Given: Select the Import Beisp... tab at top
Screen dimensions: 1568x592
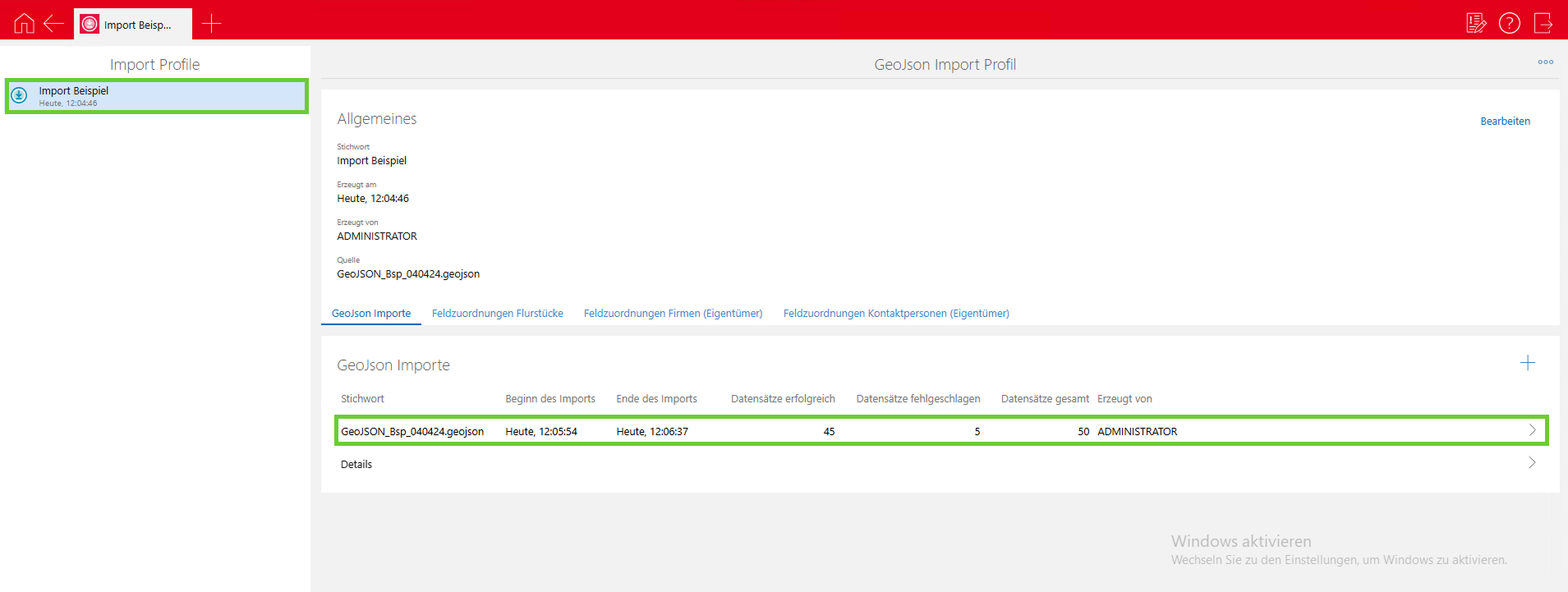Looking at the screenshot, I should (x=133, y=24).
